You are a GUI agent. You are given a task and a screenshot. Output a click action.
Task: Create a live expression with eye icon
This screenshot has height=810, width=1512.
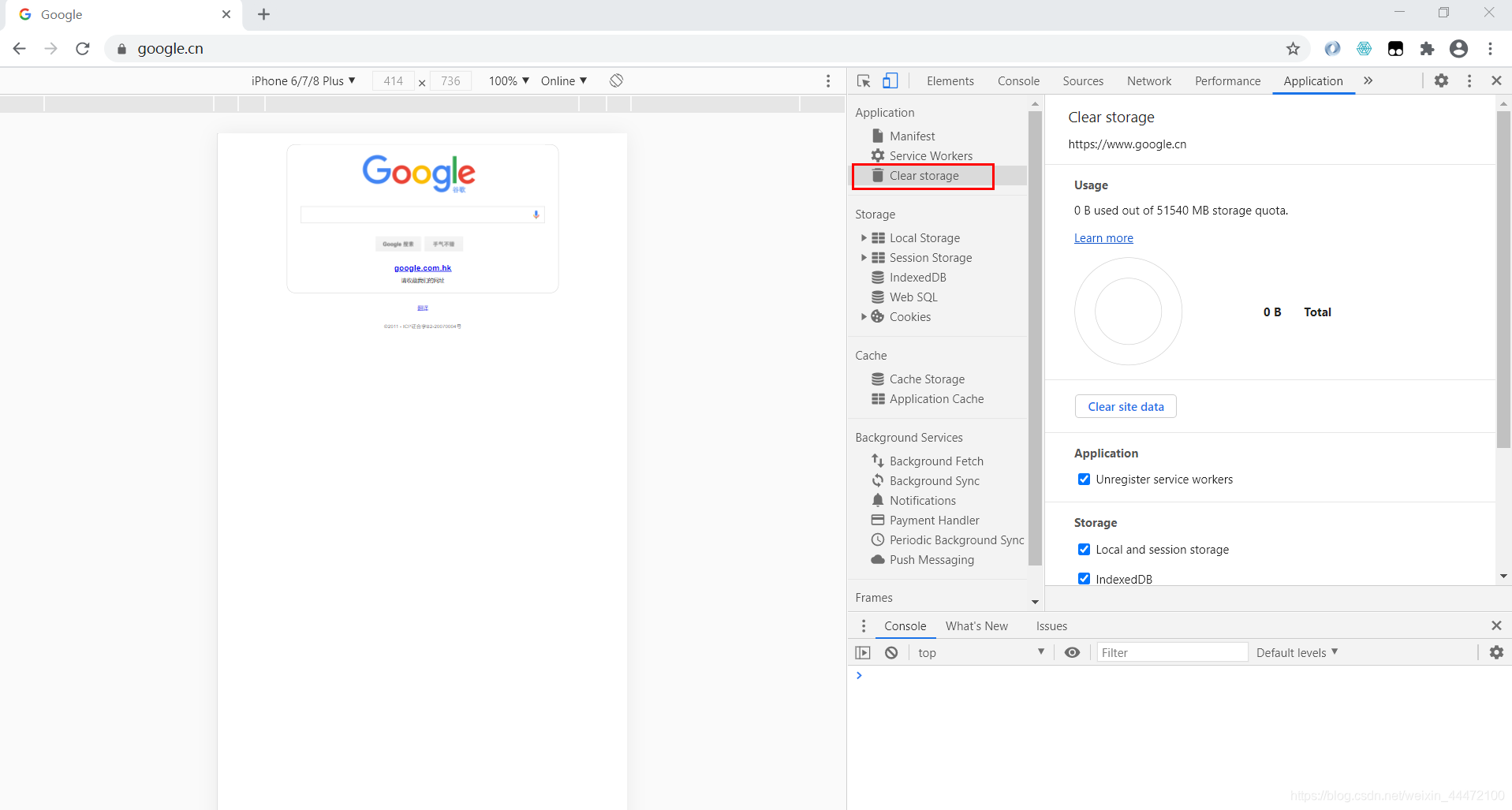click(1072, 652)
